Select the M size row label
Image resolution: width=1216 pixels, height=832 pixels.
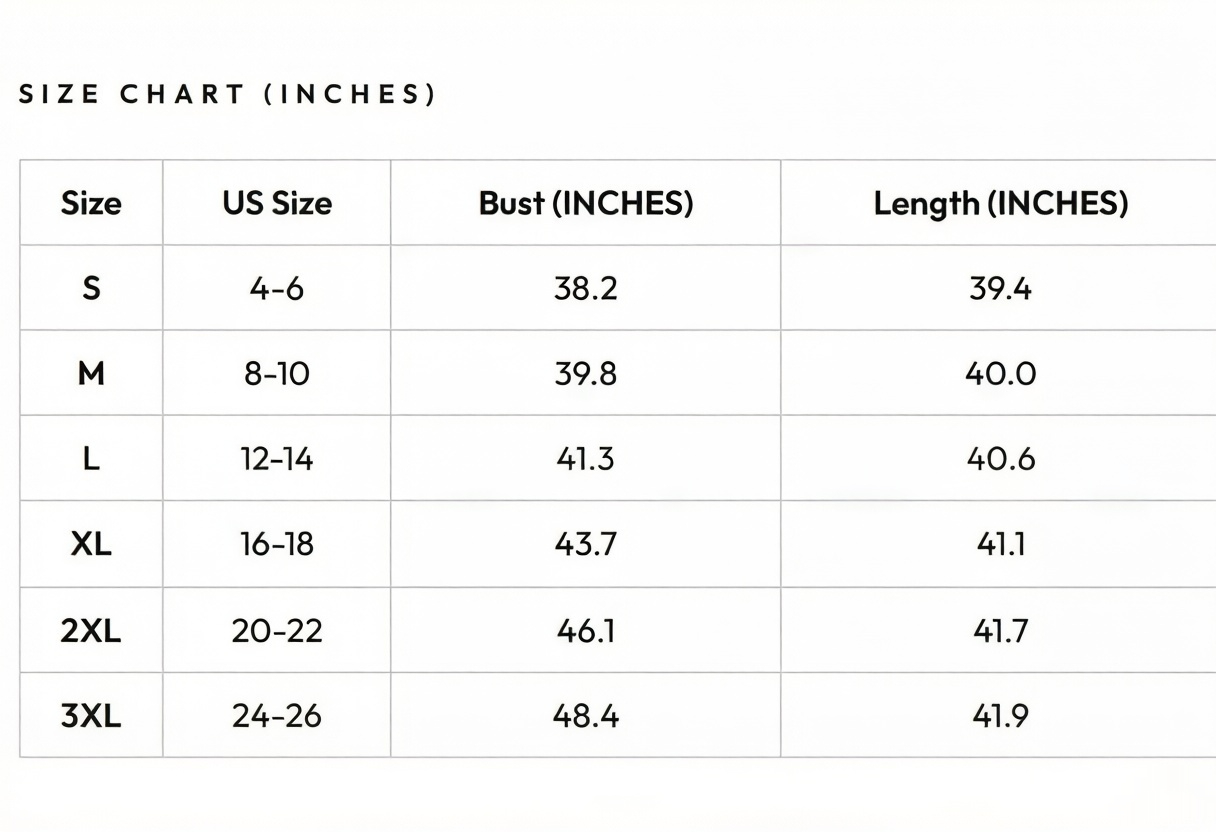[x=91, y=374]
